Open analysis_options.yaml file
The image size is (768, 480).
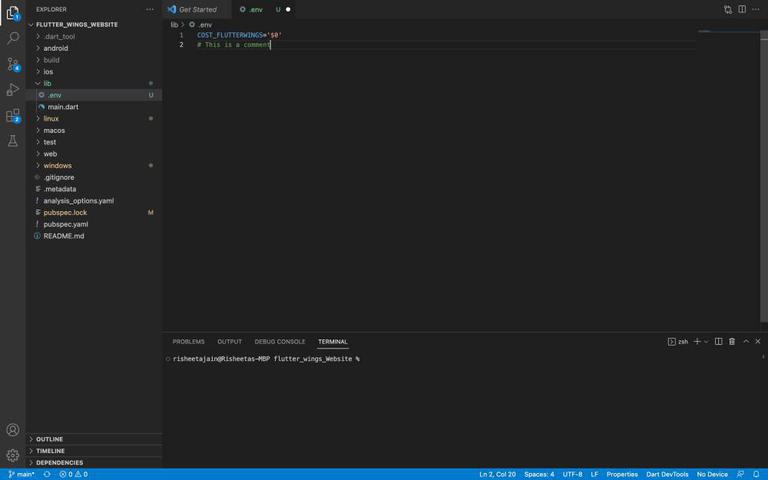point(94,201)
